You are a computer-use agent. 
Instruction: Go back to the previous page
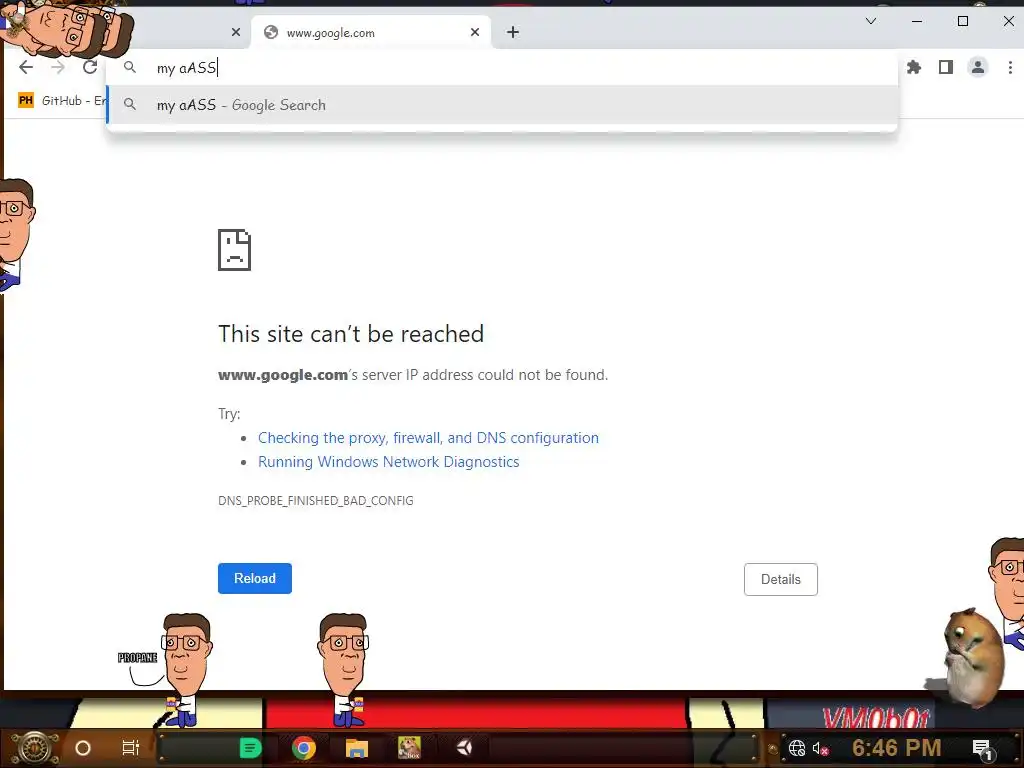(x=26, y=67)
